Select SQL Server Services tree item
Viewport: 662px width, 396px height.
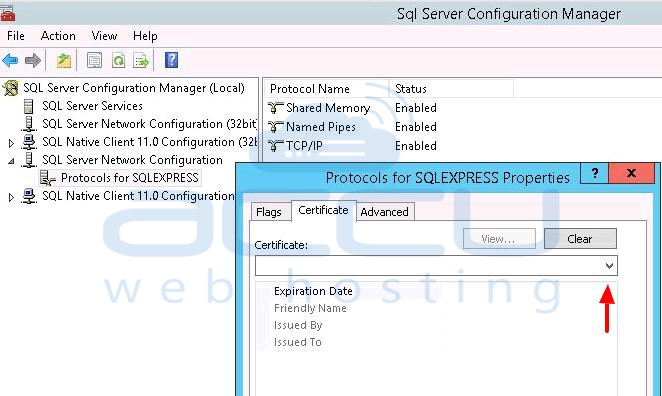[x=92, y=106]
